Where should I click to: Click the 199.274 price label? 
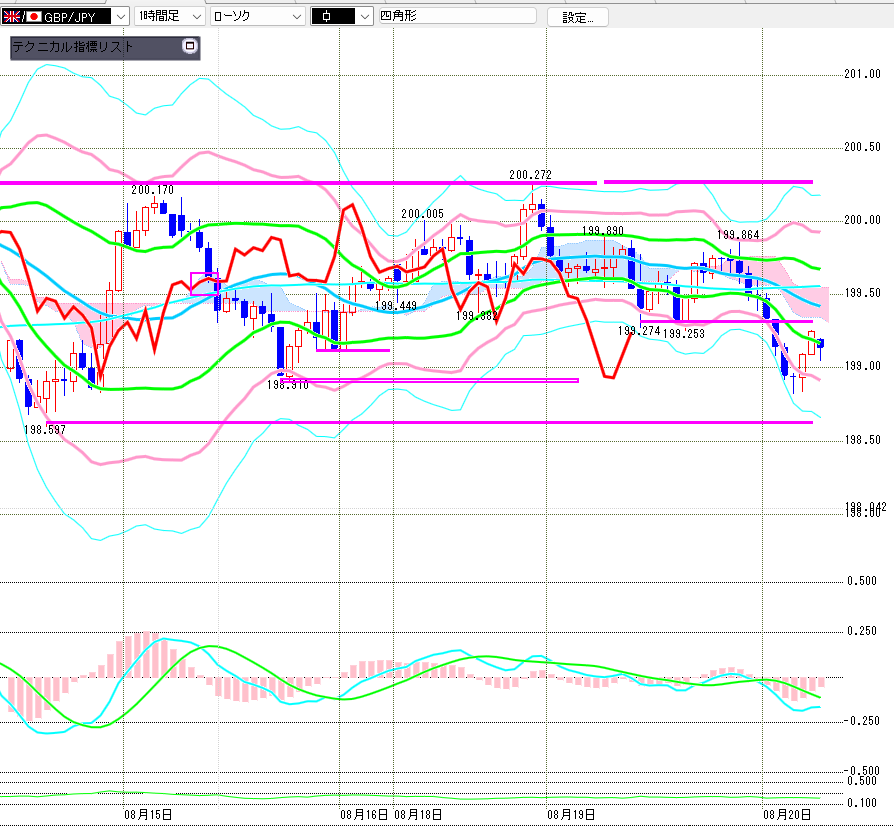[639, 331]
